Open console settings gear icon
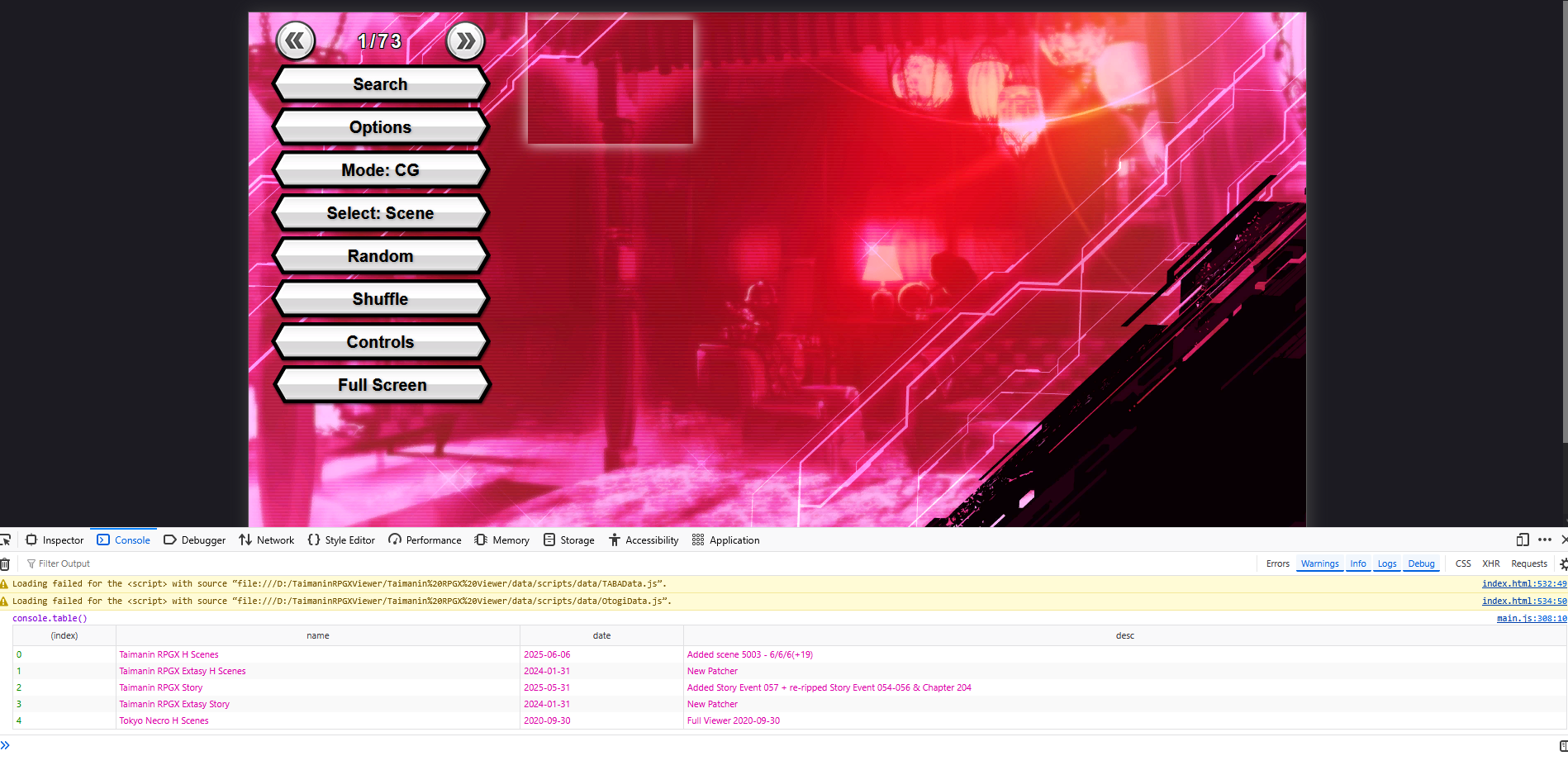 tap(1563, 564)
